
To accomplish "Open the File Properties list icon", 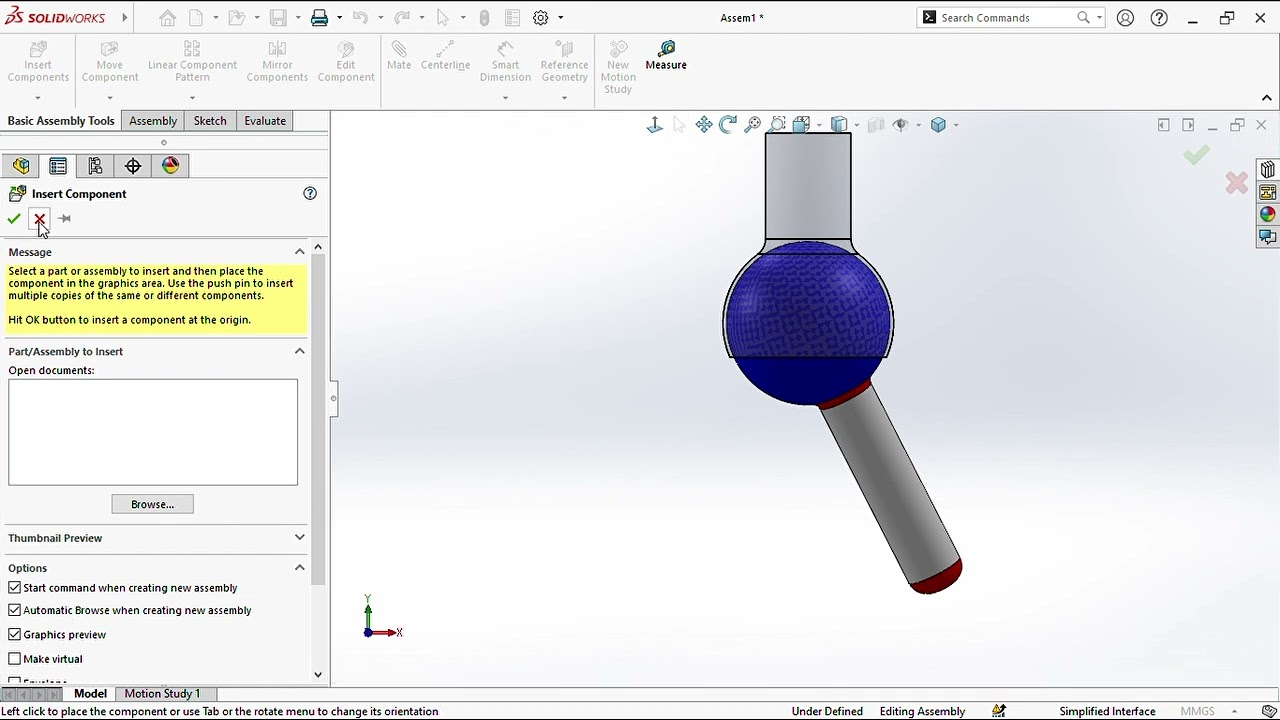I will [x=512, y=18].
